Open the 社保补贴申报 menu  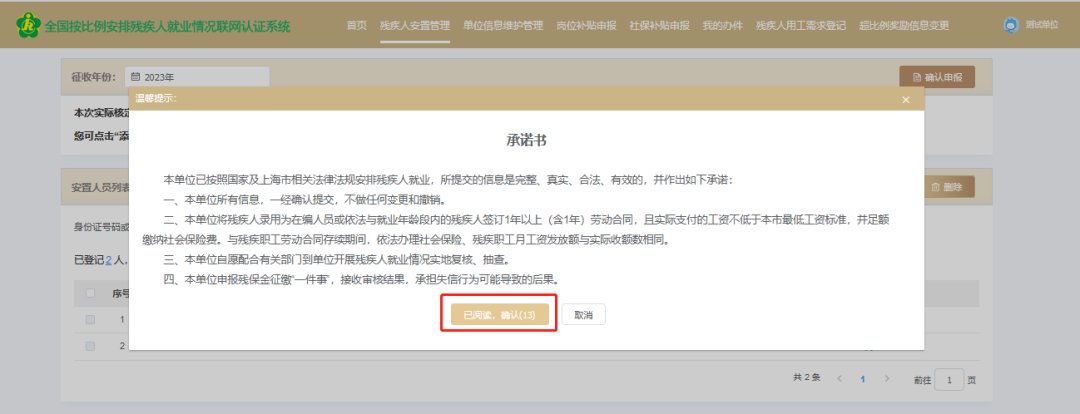pos(659,25)
